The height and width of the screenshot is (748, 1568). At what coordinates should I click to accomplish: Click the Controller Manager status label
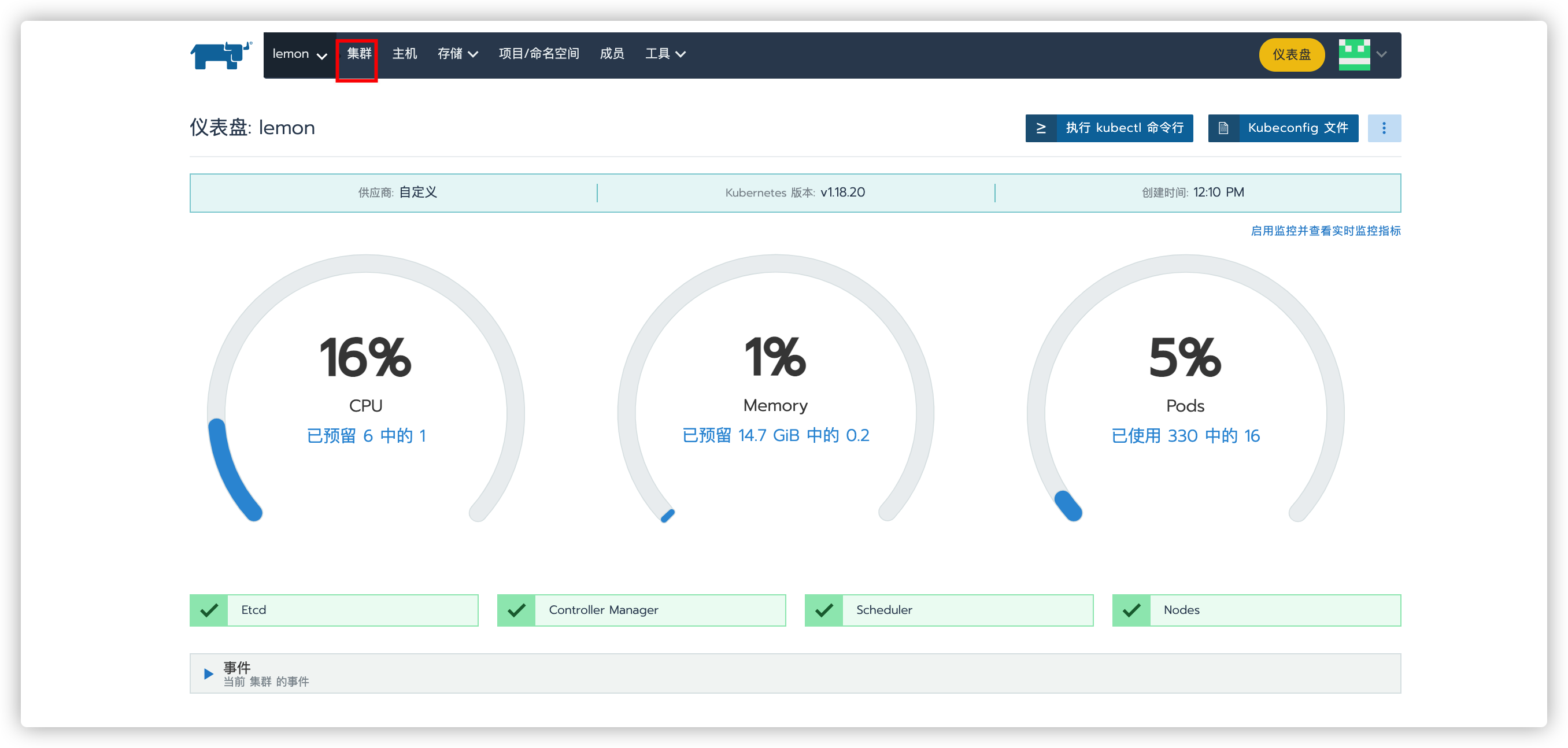pos(603,610)
